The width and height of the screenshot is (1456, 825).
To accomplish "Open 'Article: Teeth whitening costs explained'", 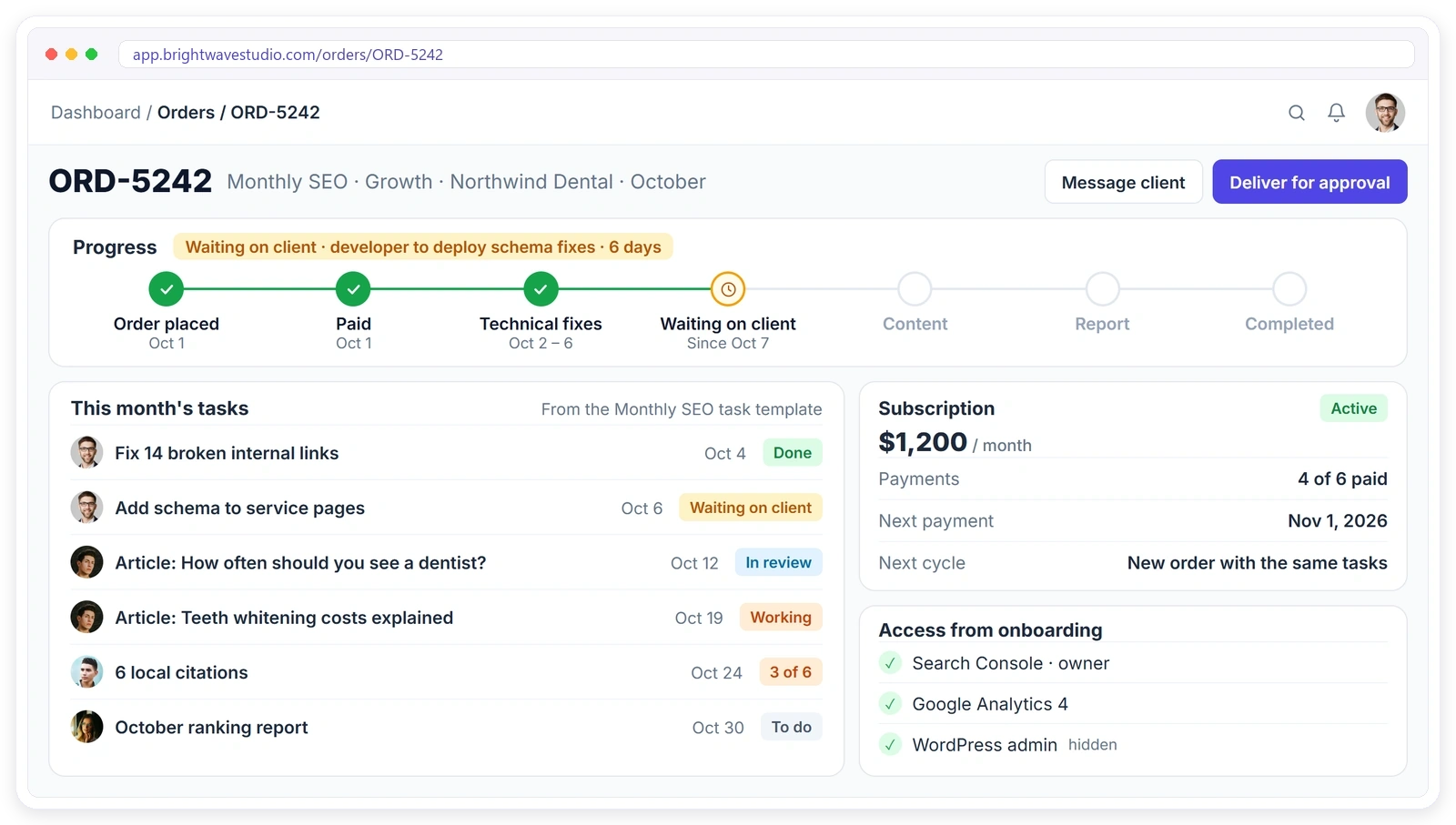I will 284,618.
